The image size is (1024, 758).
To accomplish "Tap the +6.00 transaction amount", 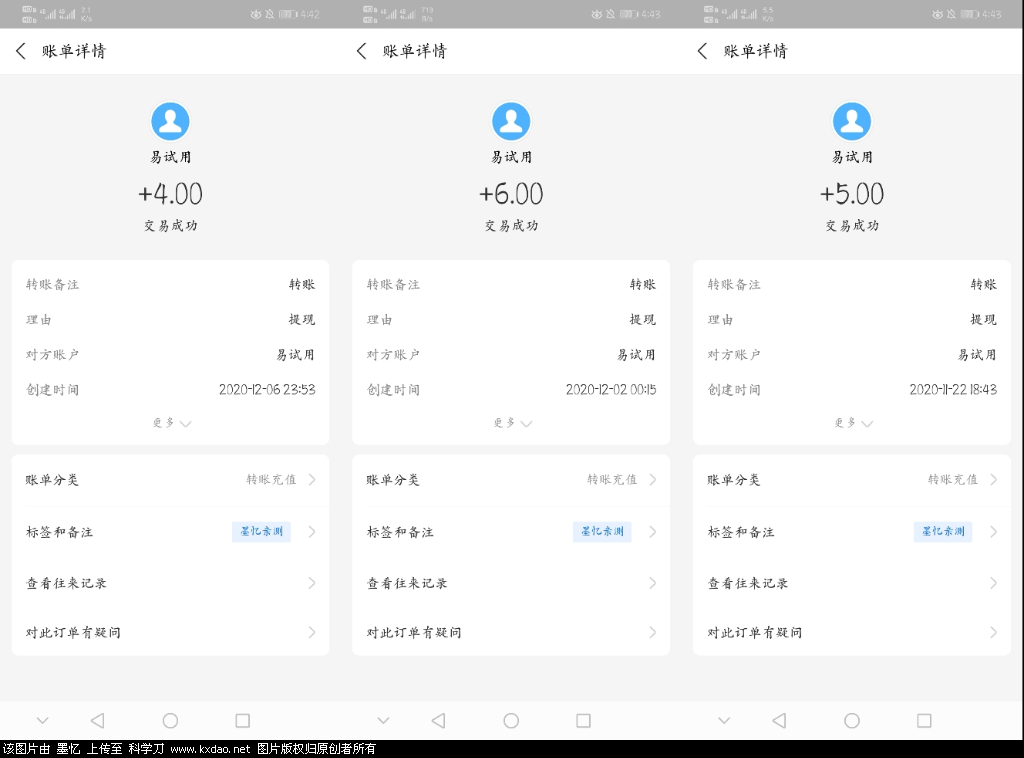I will pyautogui.click(x=511, y=194).
